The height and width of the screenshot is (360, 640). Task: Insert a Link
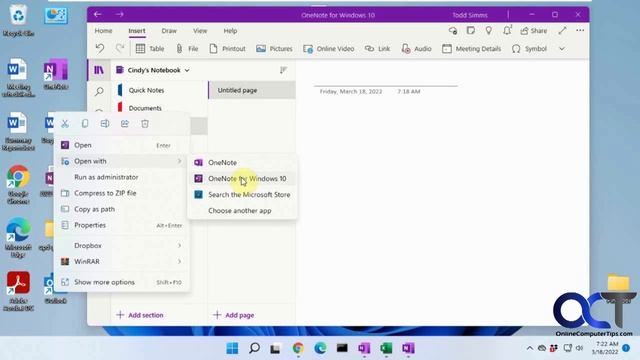pyautogui.click(x=377, y=49)
